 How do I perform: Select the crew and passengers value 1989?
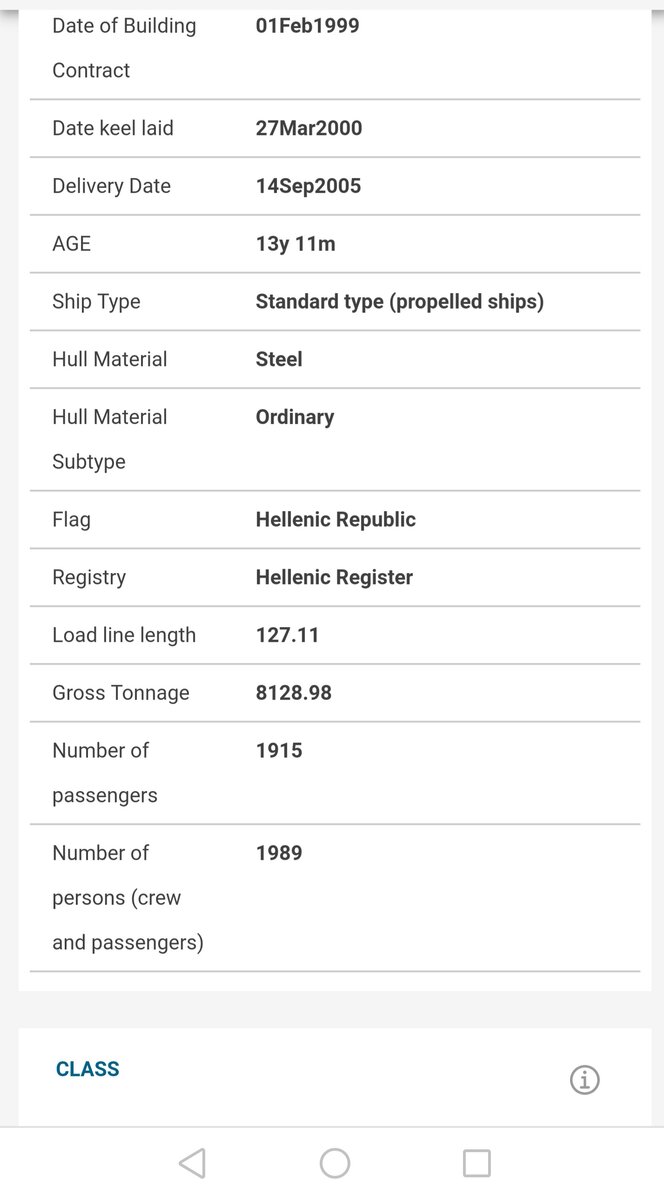pos(279,853)
